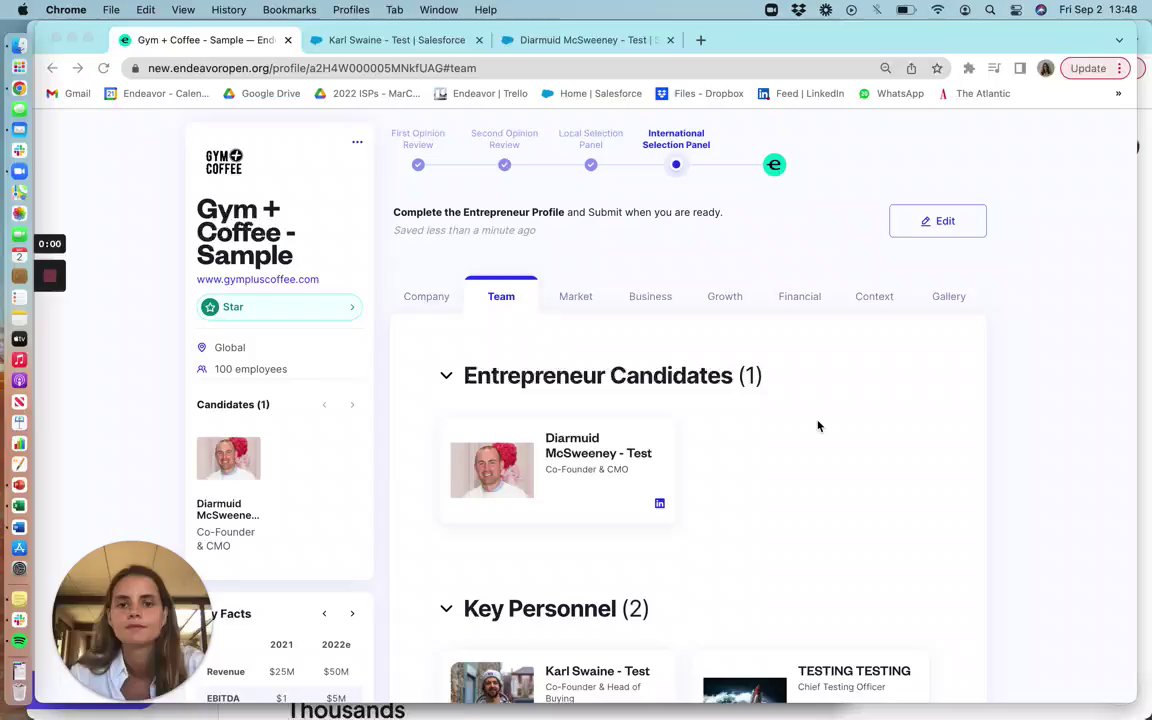Click the First Opinion Review checkmark step

[418, 165]
